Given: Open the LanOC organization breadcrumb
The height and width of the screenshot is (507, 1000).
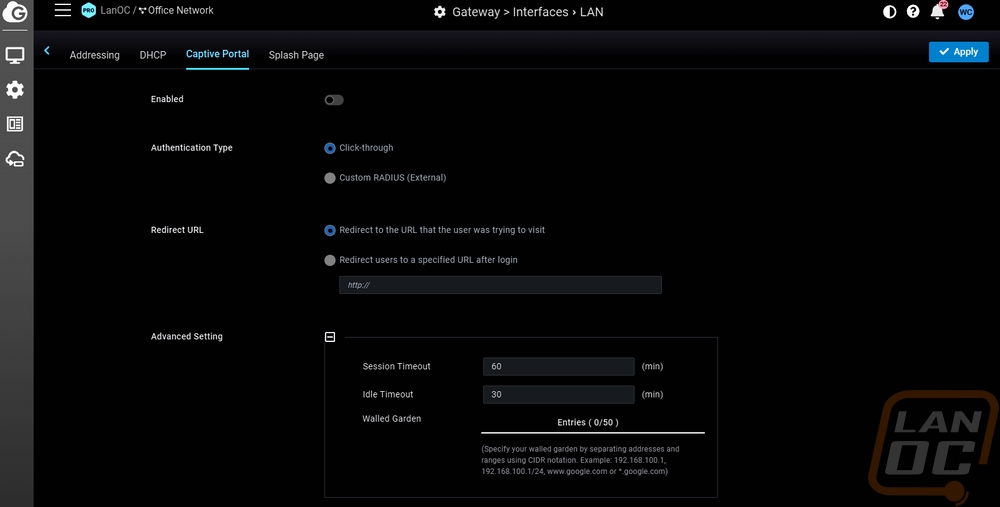Looking at the screenshot, I should (x=115, y=10).
